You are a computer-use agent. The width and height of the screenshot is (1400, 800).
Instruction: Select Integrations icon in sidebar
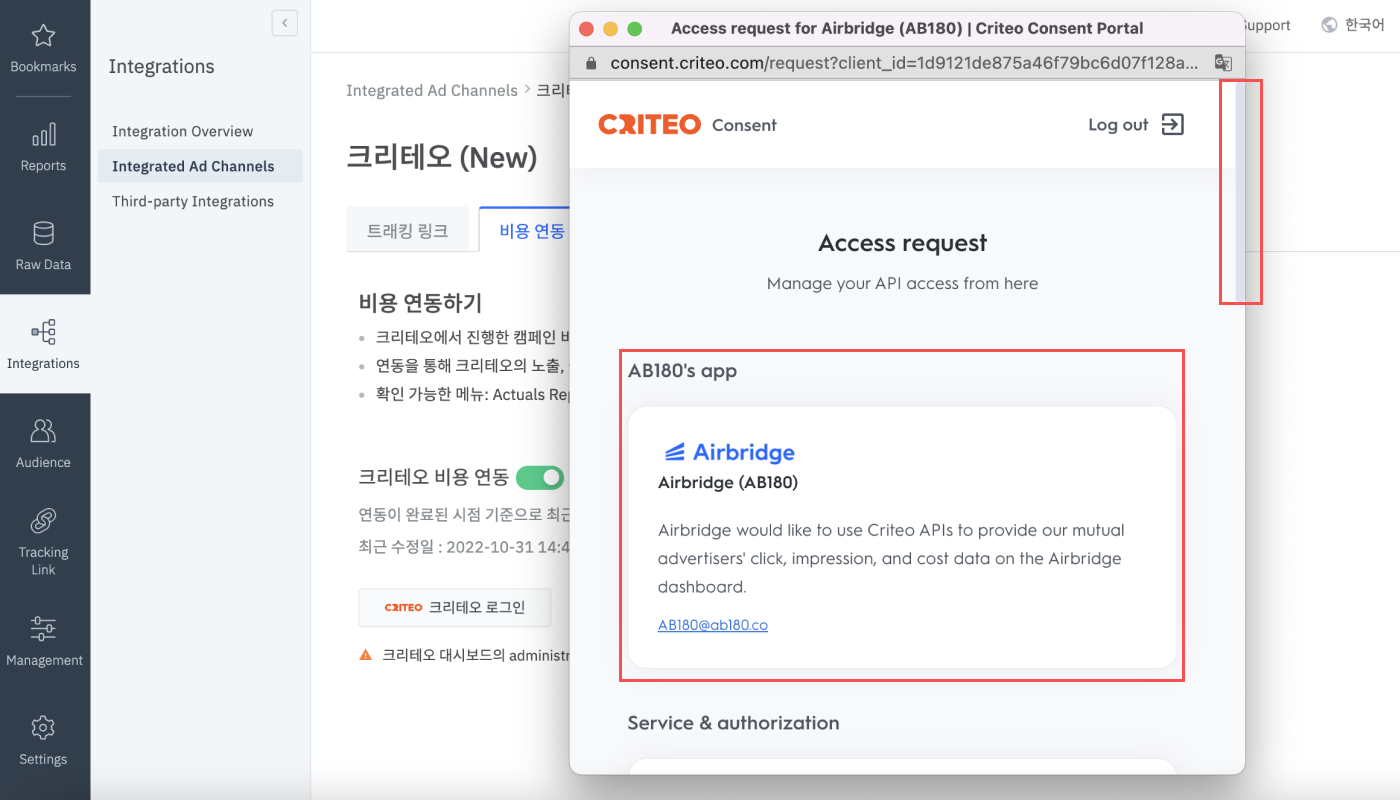[x=43, y=332]
